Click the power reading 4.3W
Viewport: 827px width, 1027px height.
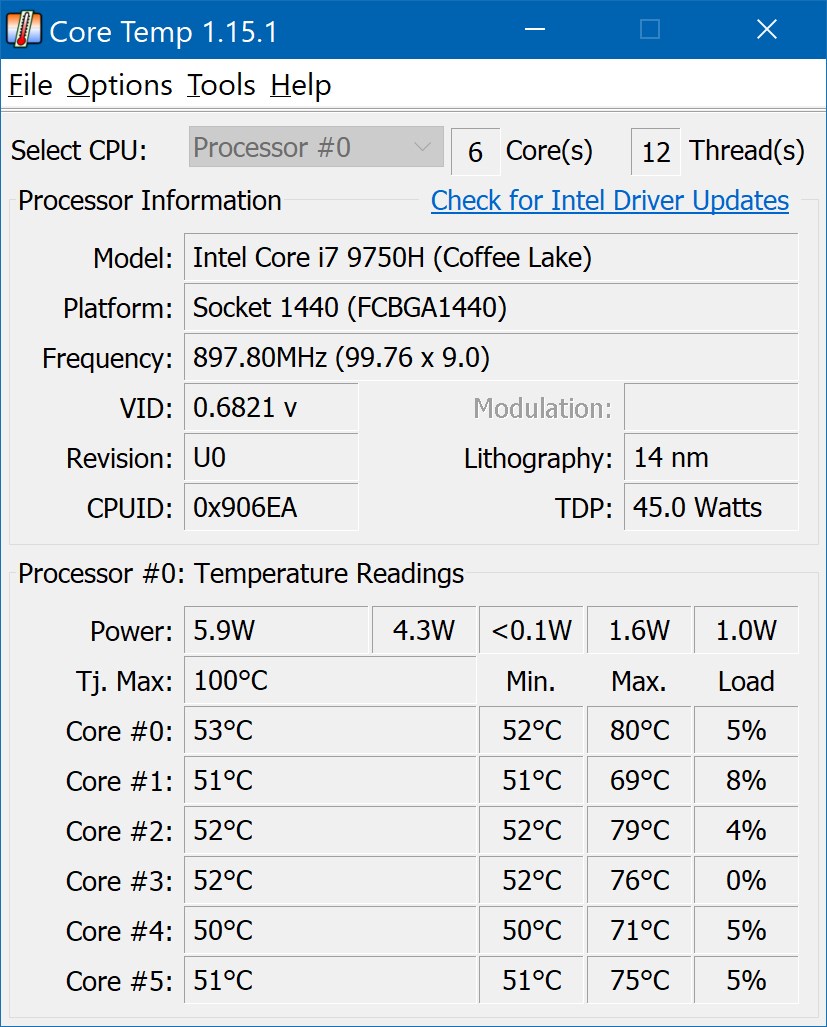[424, 630]
